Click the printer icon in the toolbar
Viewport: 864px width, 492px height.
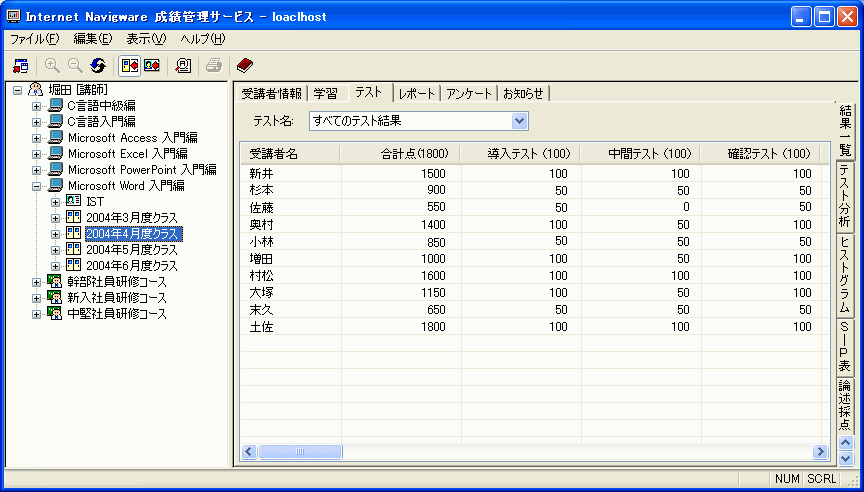pyautogui.click(x=214, y=66)
